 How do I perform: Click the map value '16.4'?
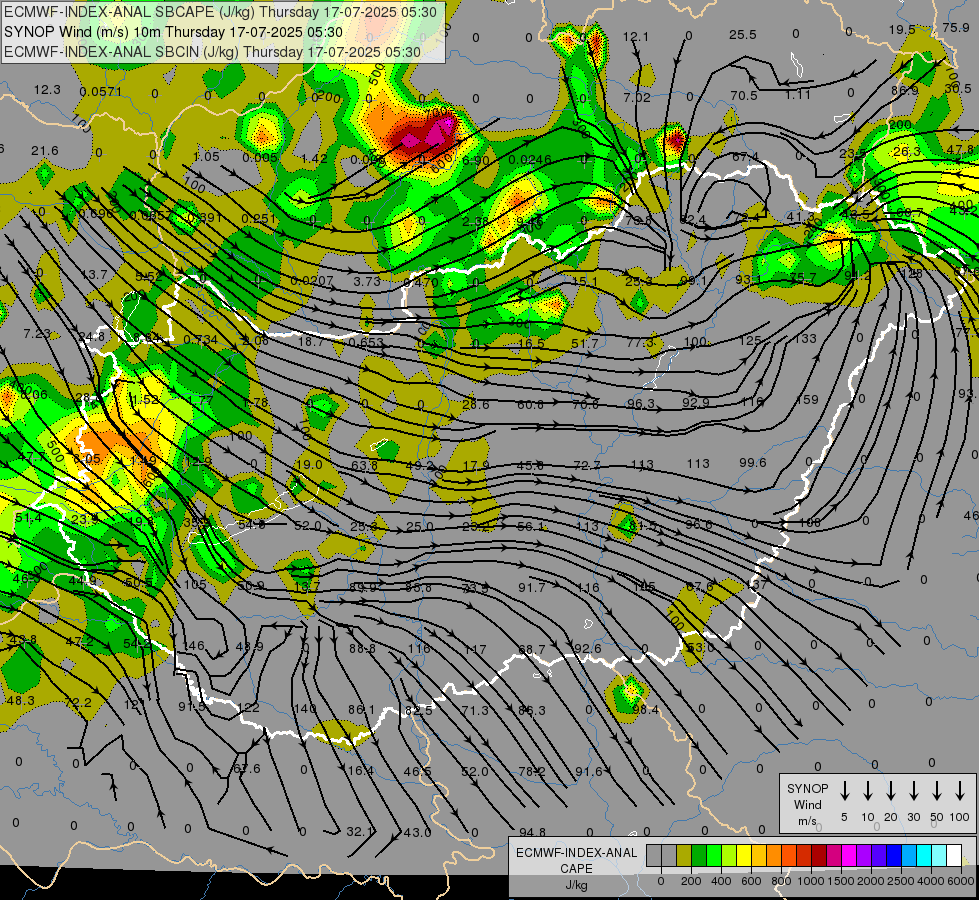pyautogui.click(x=360, y=771)
